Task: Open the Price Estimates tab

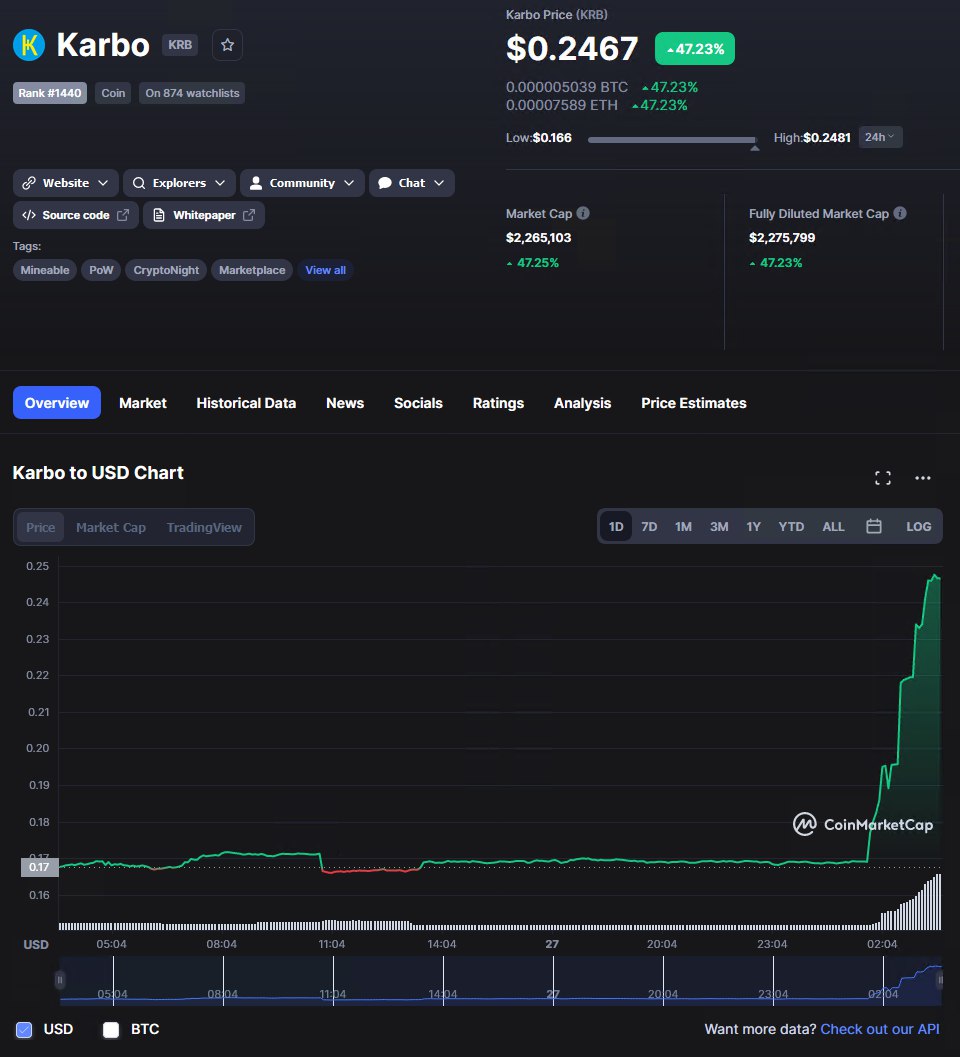Action: 694,402
